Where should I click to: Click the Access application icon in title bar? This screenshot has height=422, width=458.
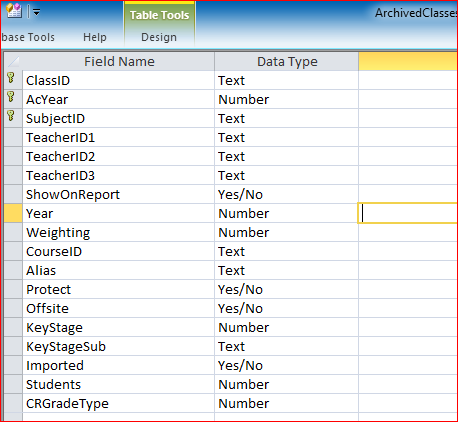[14, 11]
